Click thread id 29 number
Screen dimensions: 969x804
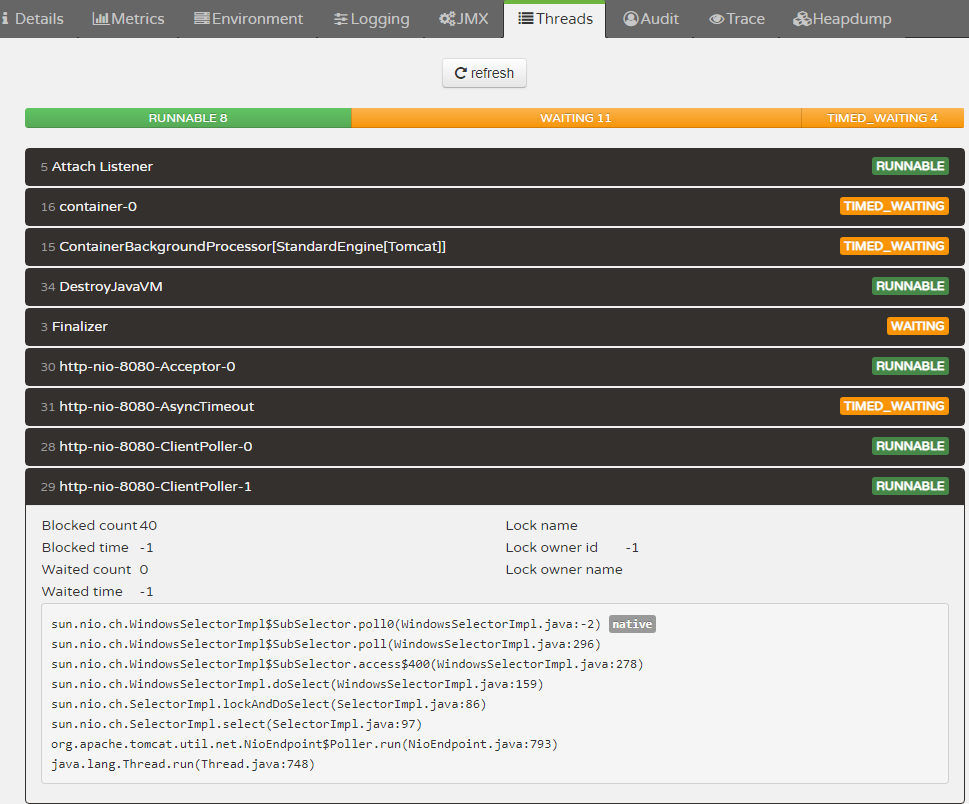pyautogui.click(x=48, y=487)
